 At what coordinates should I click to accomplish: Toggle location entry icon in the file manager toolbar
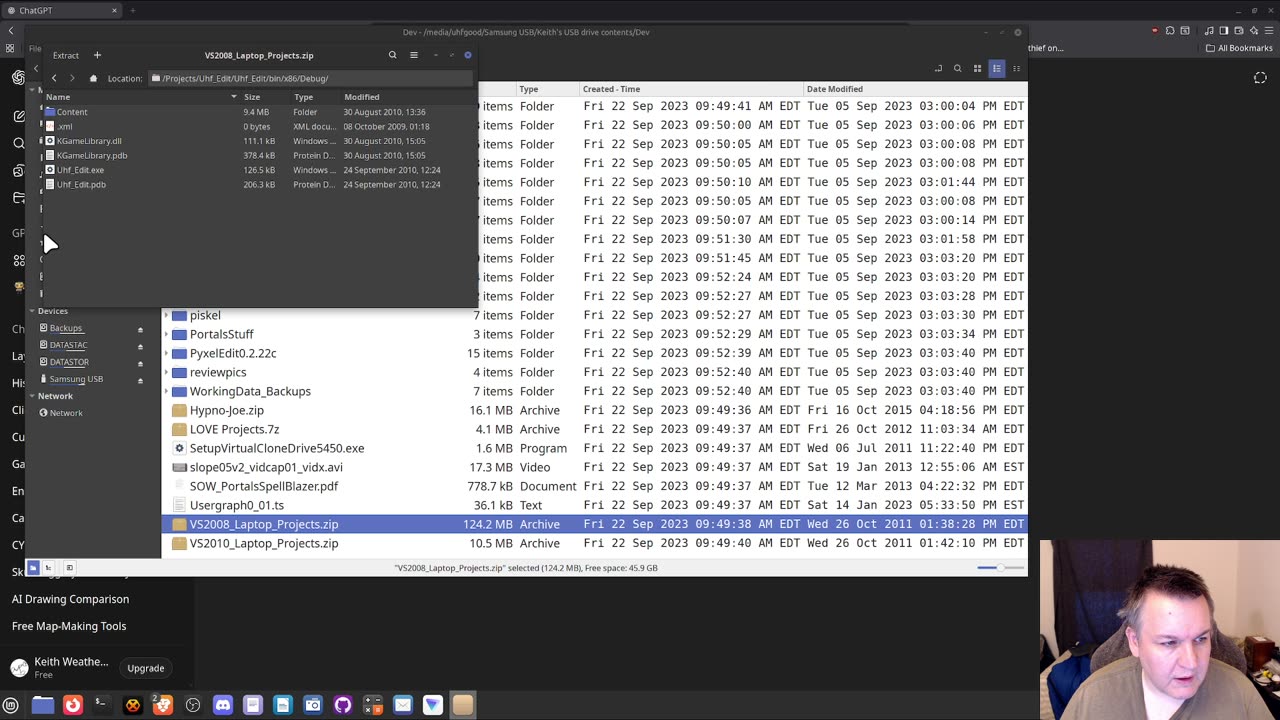click(938, 68)
